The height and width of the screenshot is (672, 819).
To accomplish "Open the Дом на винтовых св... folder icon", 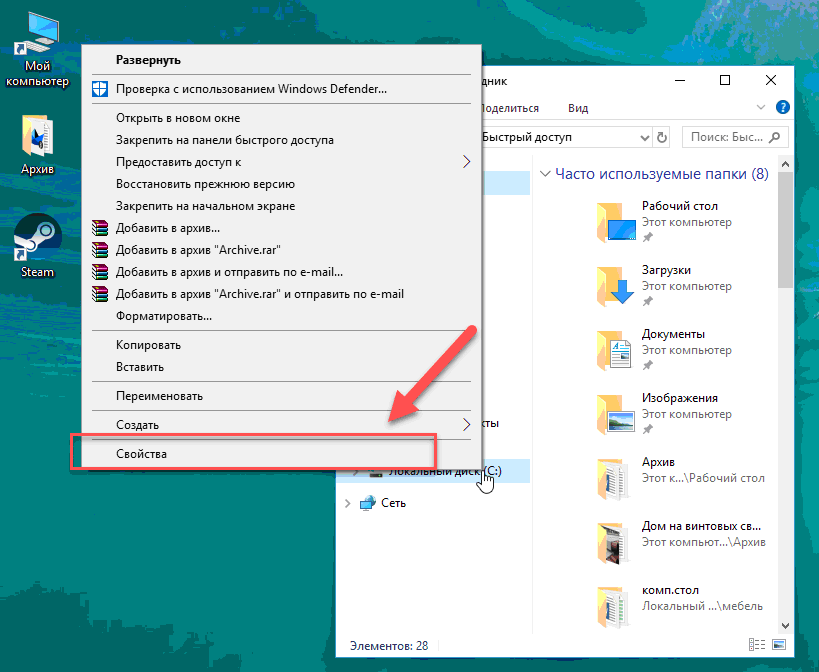I will (x=613, y=543).
